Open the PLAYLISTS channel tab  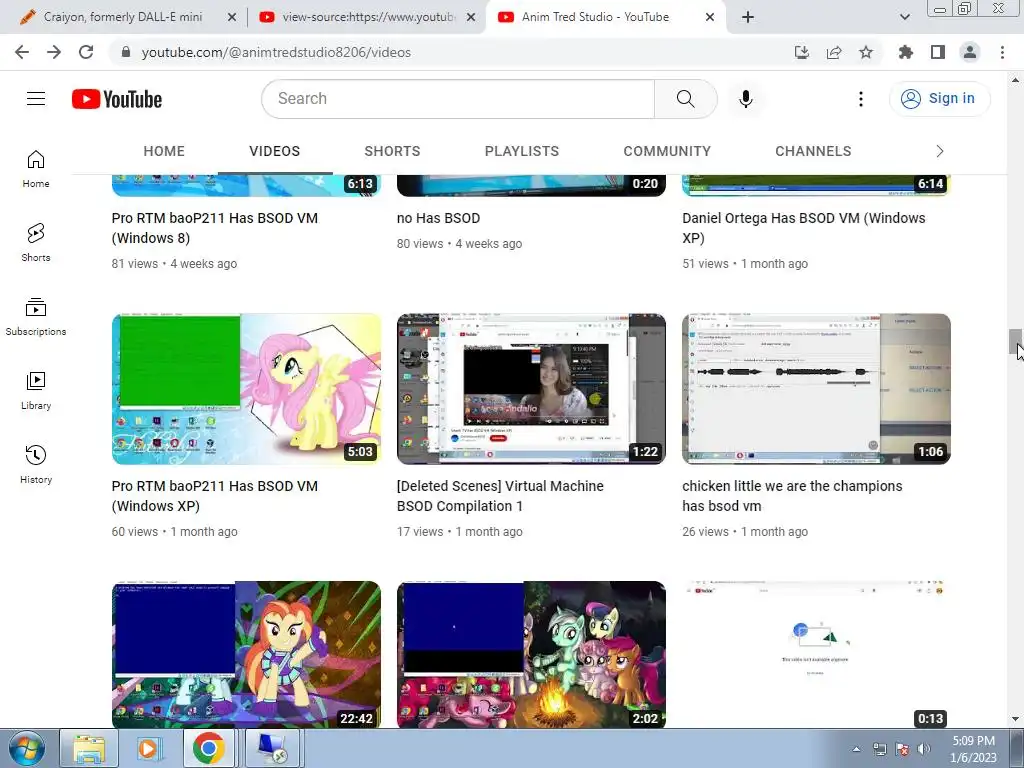pos(522,151)
